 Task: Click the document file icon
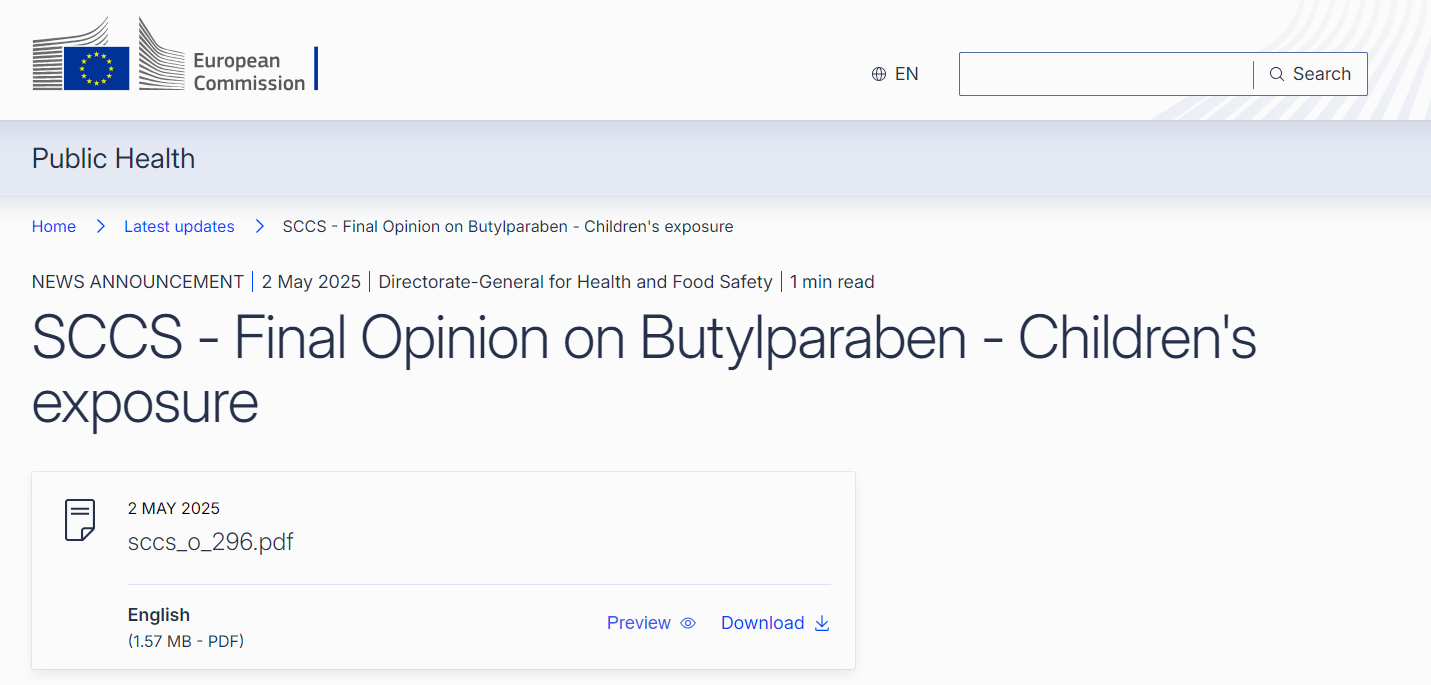pos(80,520)
